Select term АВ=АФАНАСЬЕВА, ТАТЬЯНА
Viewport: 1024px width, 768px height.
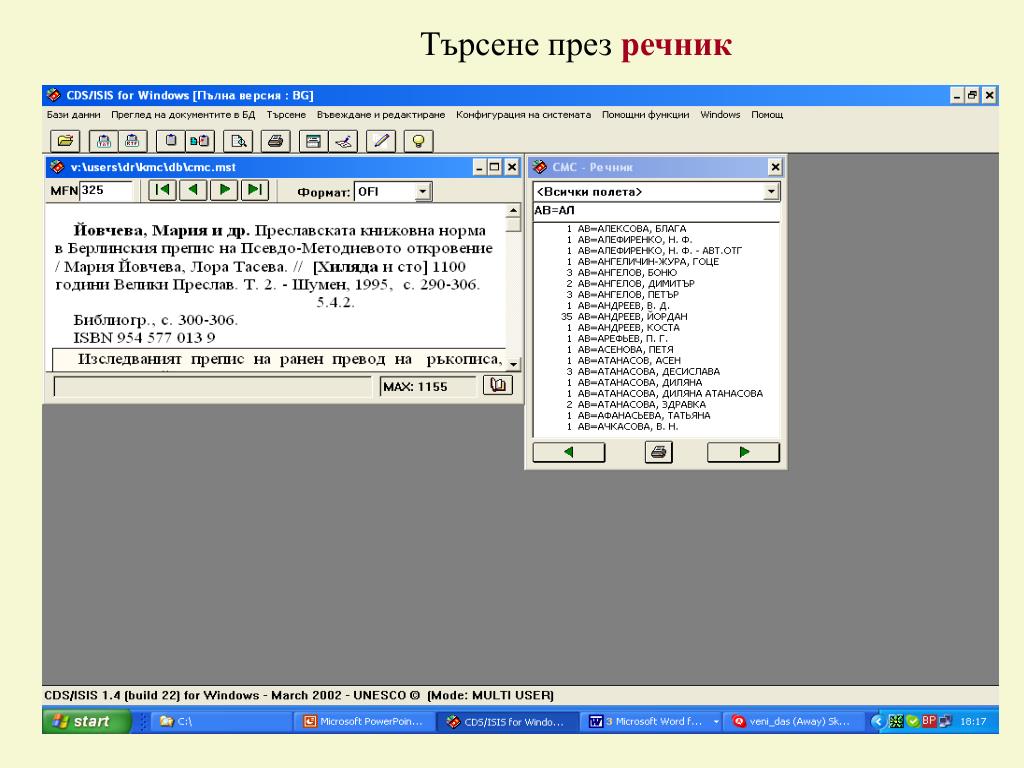coord(644,415)
